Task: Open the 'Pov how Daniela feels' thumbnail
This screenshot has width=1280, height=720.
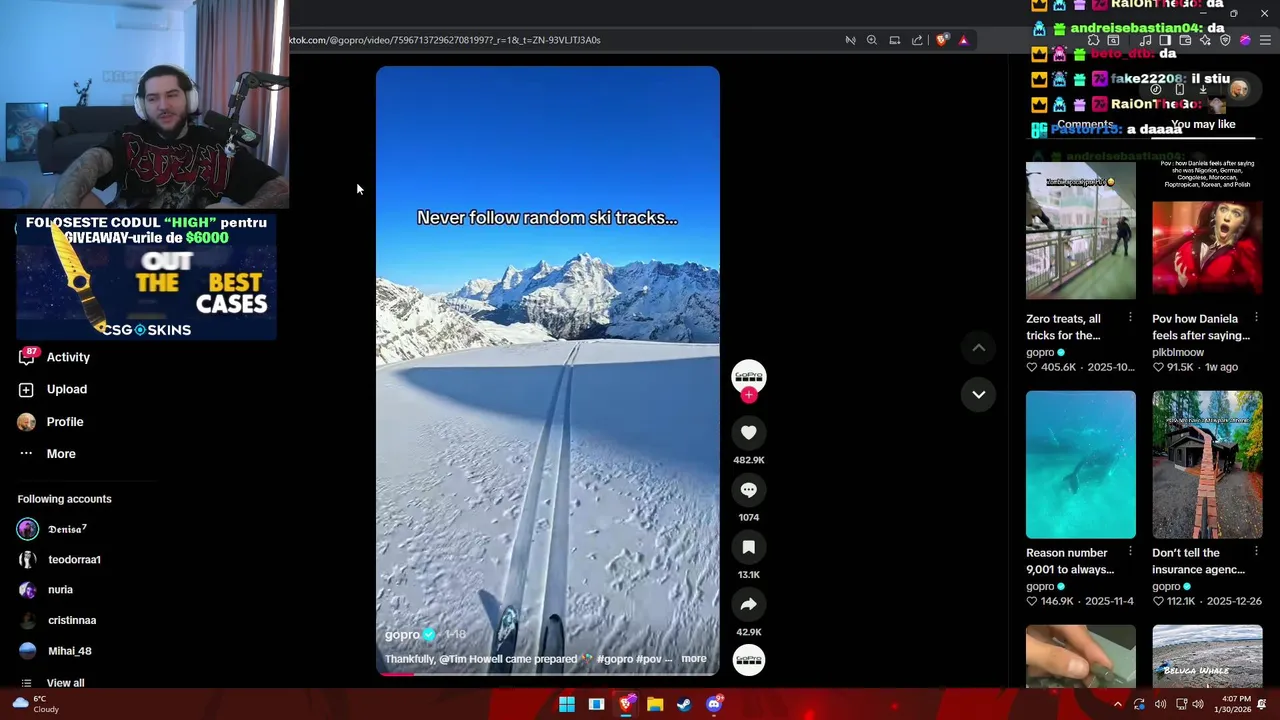Action: [x=1207, y=231]
